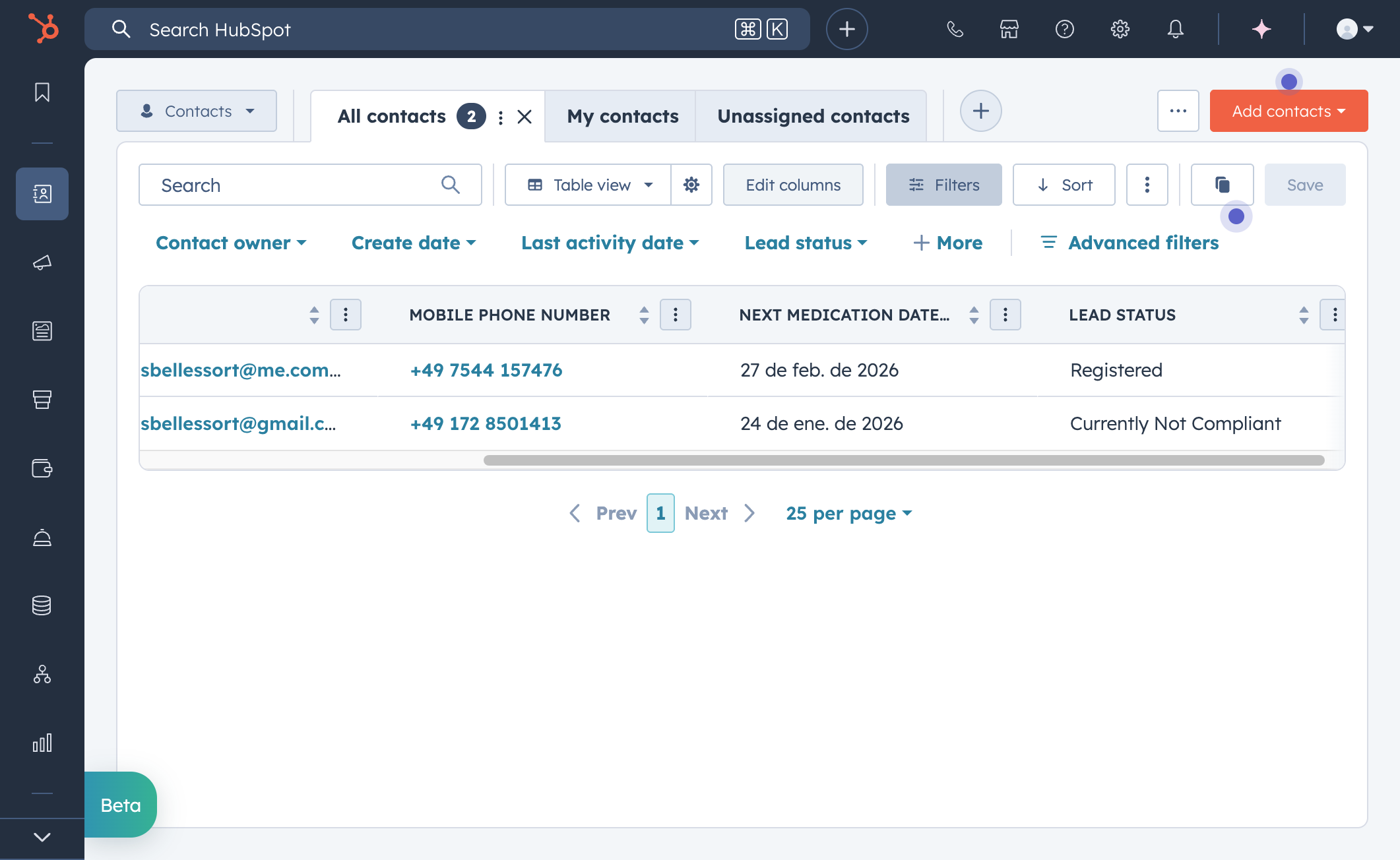
Task: Close the All contacts tab
Action: (525, 117)
